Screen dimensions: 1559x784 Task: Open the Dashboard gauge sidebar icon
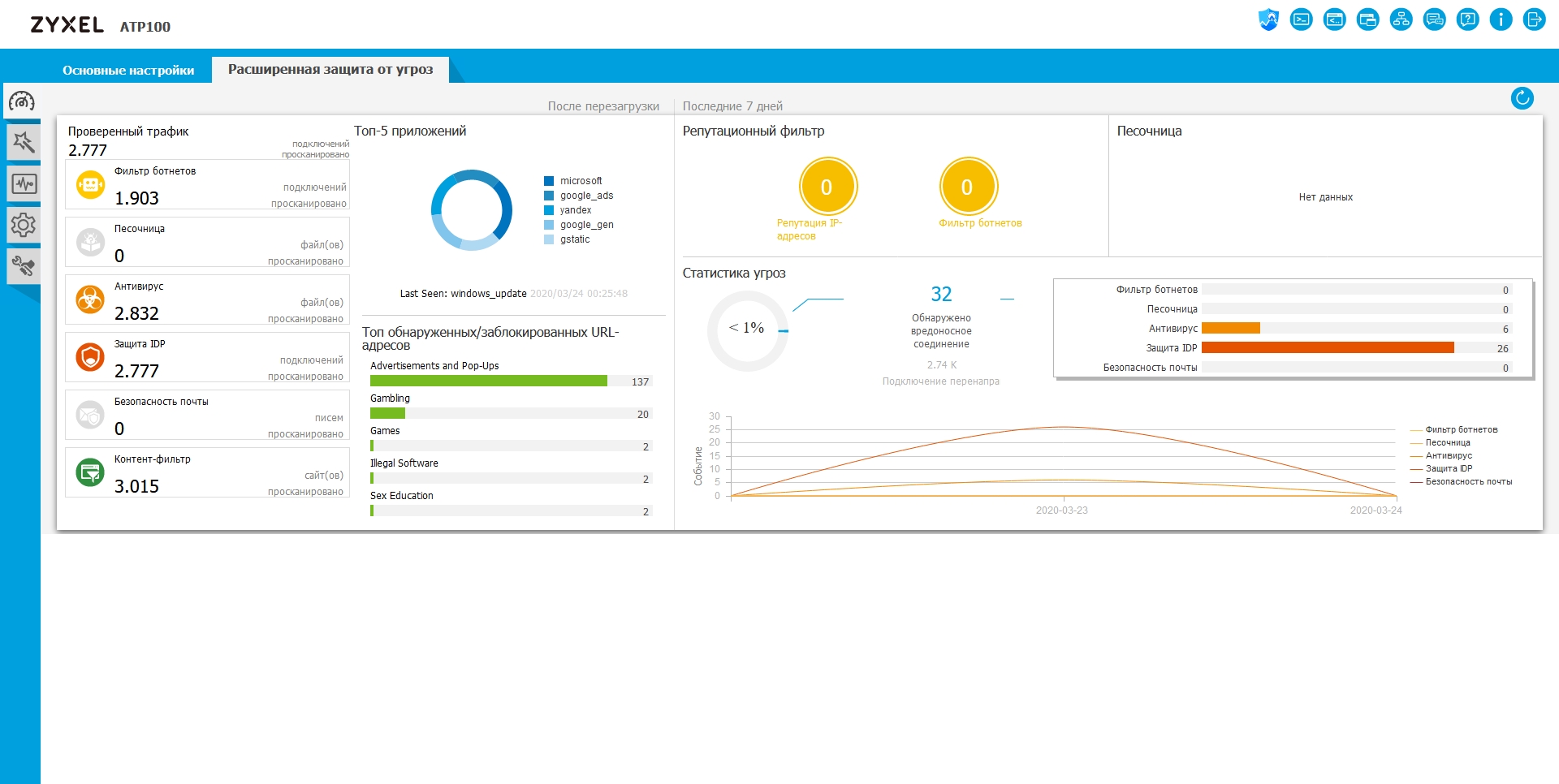click(x=22, y=101)
